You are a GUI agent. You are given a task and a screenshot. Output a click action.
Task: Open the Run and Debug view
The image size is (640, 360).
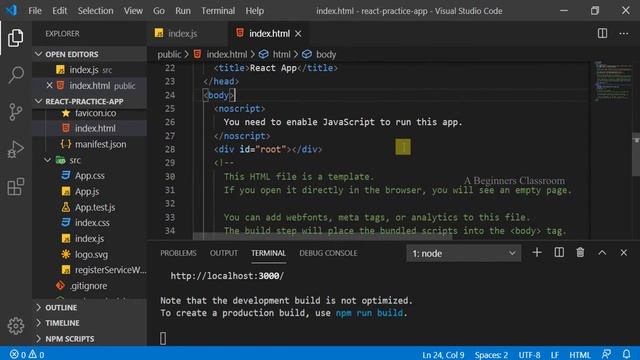[16, 149]
